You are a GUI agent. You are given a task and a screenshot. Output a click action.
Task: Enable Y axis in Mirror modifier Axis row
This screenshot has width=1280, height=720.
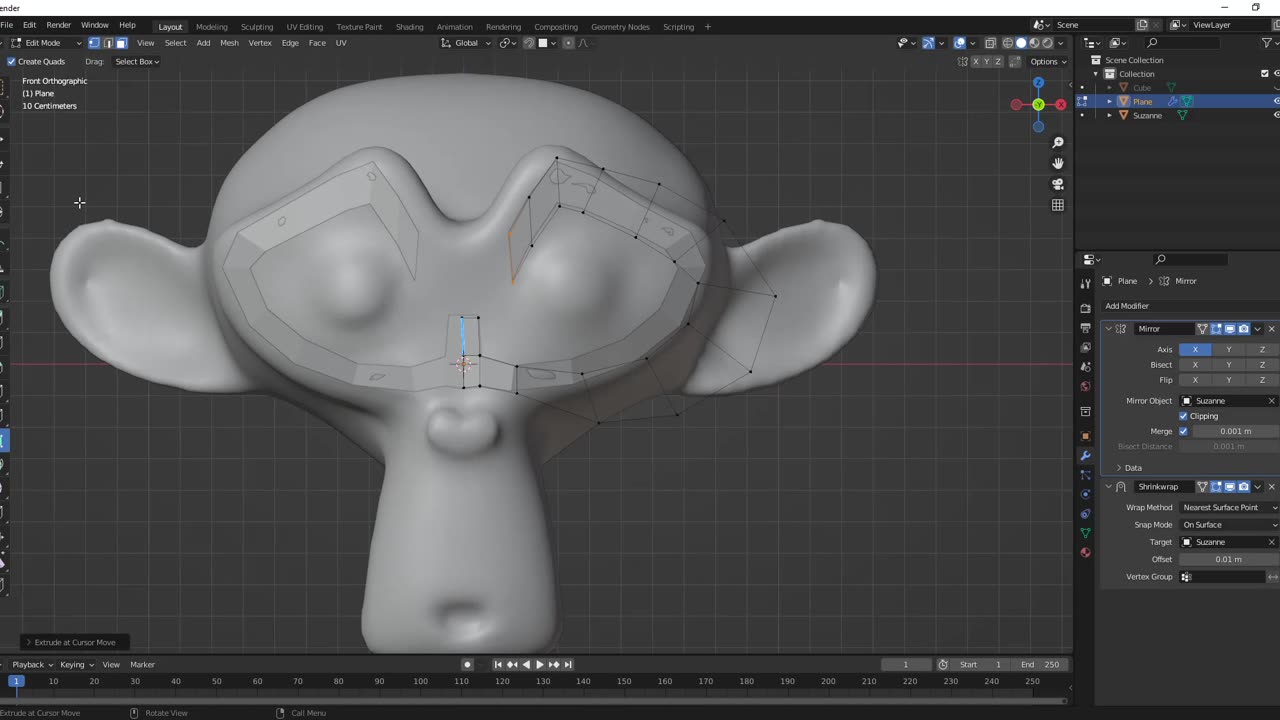pyautogui.click(x=1228, y=350)
